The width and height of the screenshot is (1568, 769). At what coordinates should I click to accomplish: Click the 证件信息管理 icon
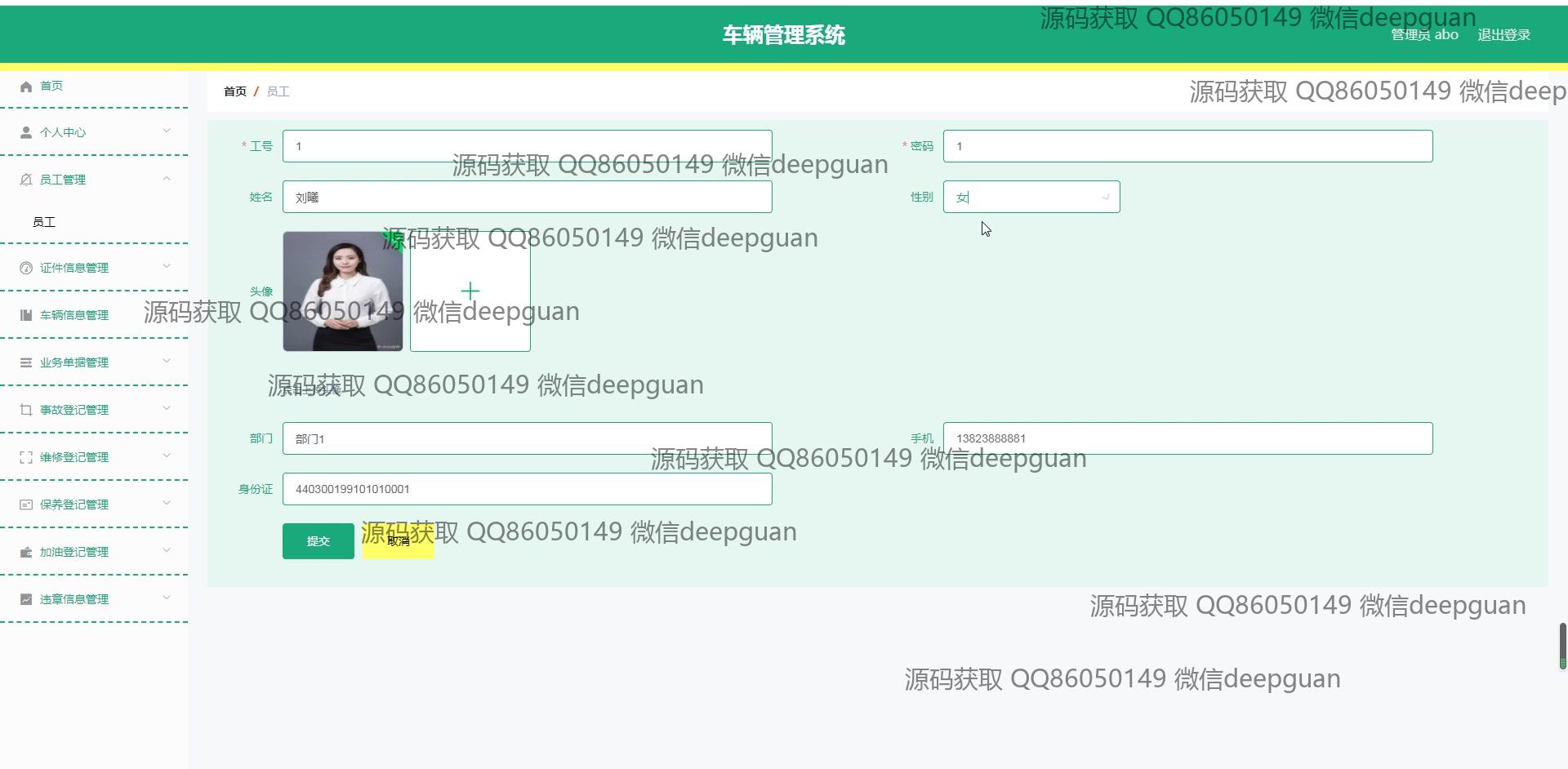click(x=26, y=268)
